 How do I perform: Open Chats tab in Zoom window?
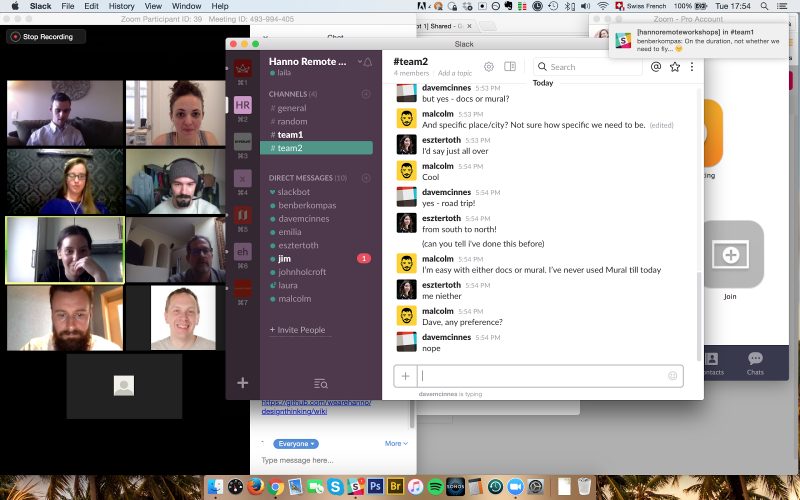tap(755, 363)
